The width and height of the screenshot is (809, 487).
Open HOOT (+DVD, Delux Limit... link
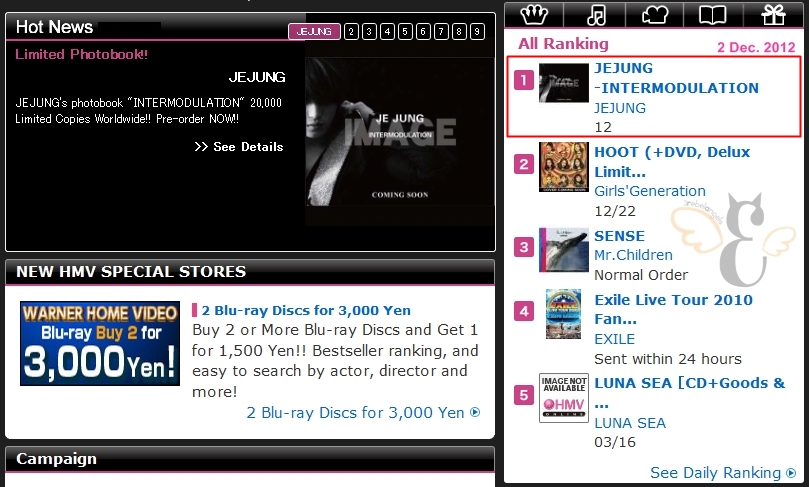[672, 161]
